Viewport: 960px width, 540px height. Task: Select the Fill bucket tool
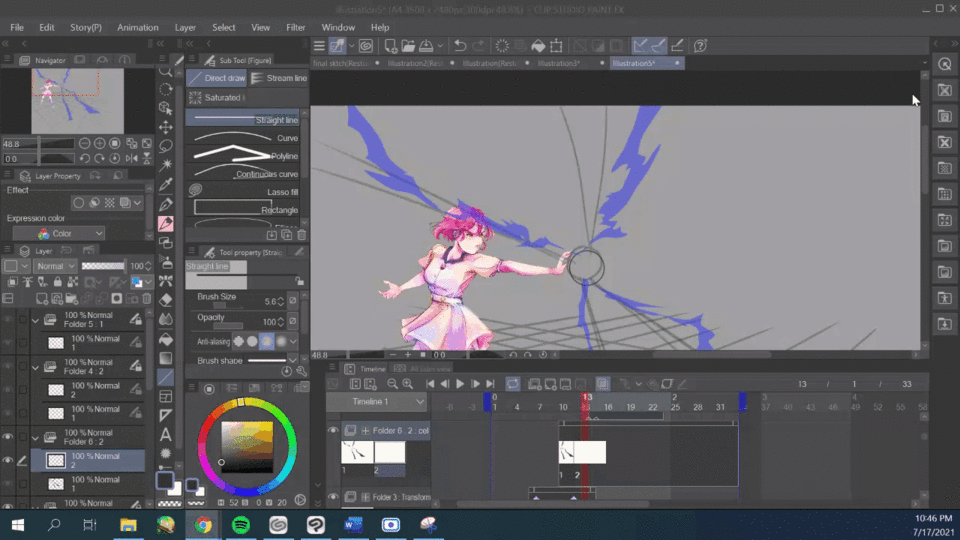click(165, 339)
